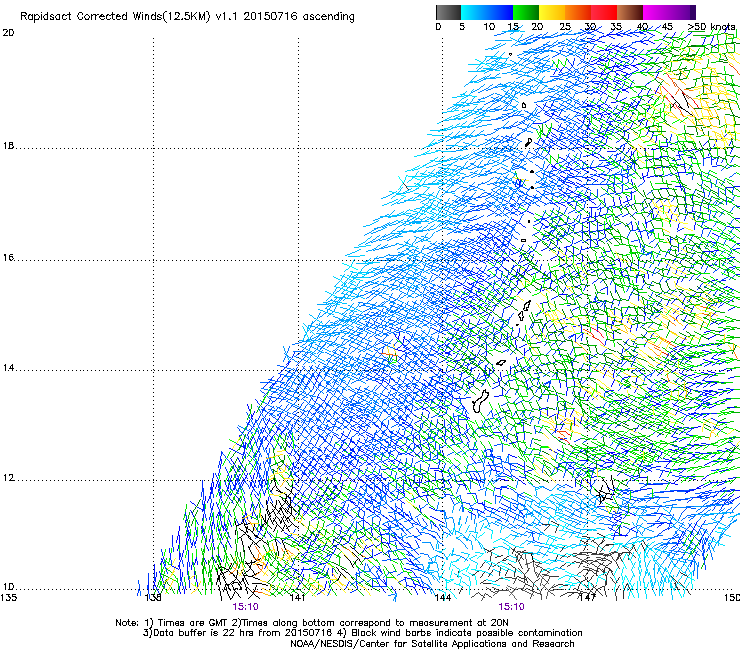The image size is (740, 650).
Task: Select the magenta 40-45 knots legend swatch
Action: tap(656, 12)
